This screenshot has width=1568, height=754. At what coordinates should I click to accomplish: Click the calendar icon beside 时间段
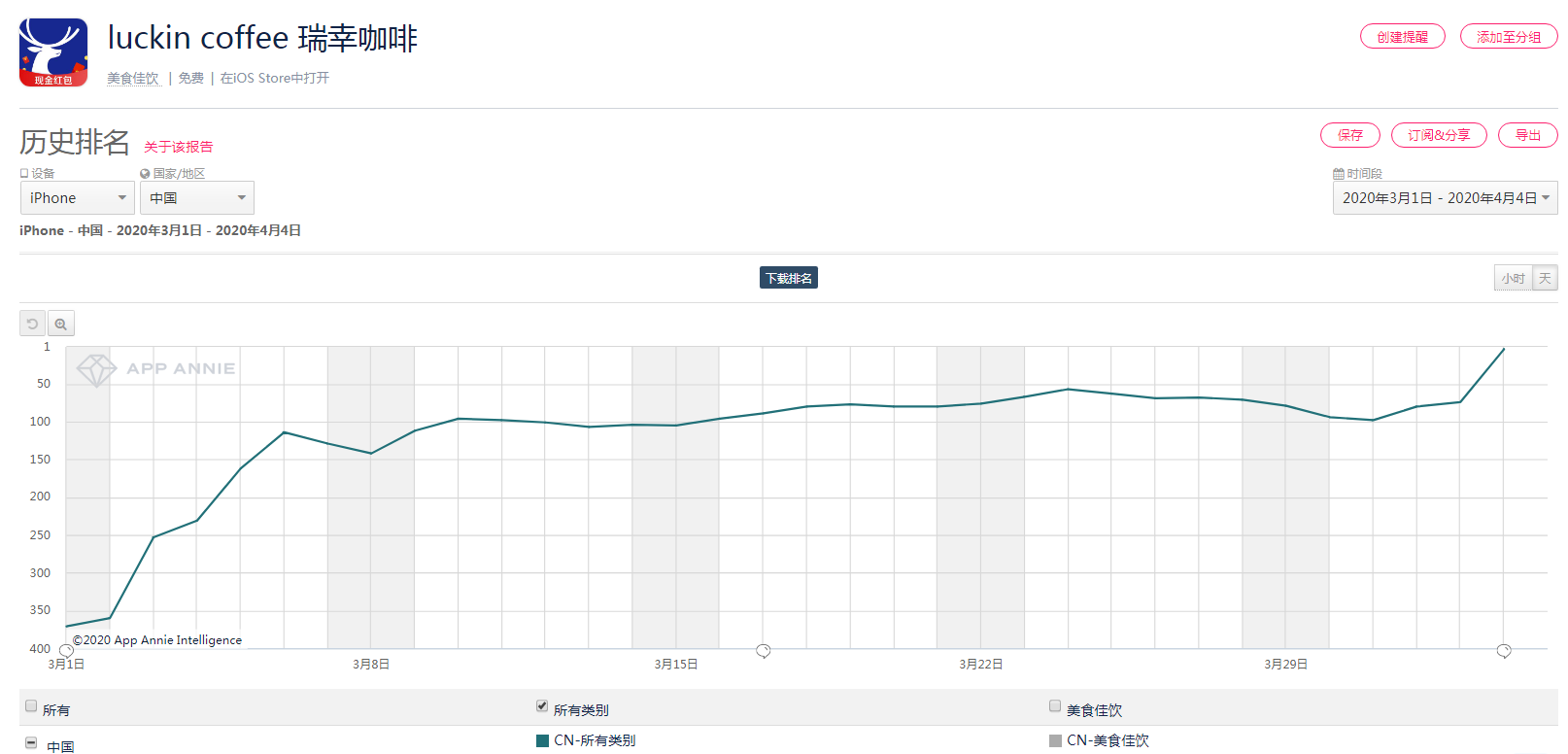click(1338, 174)
